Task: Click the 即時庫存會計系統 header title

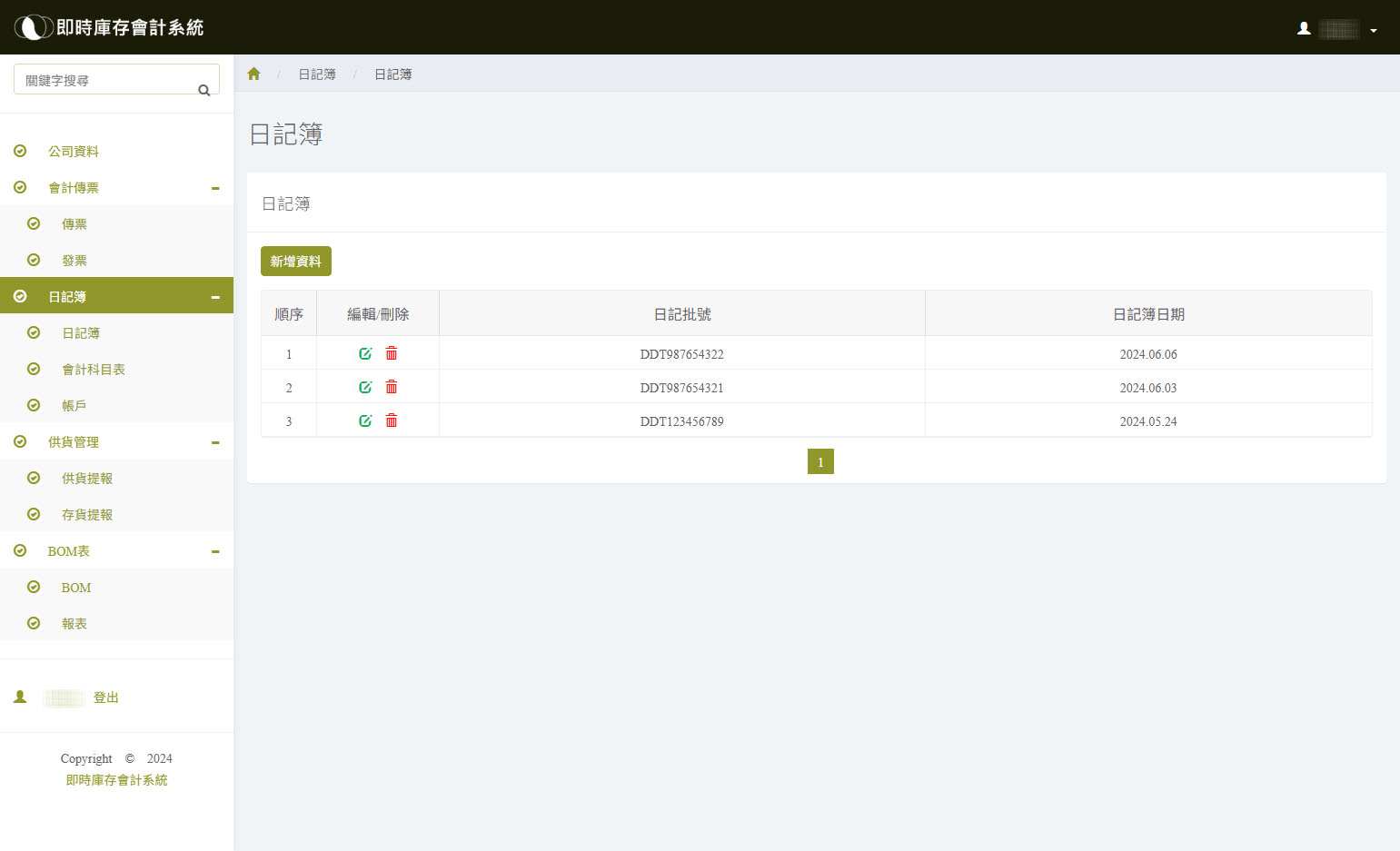Action: coord(130,27)
